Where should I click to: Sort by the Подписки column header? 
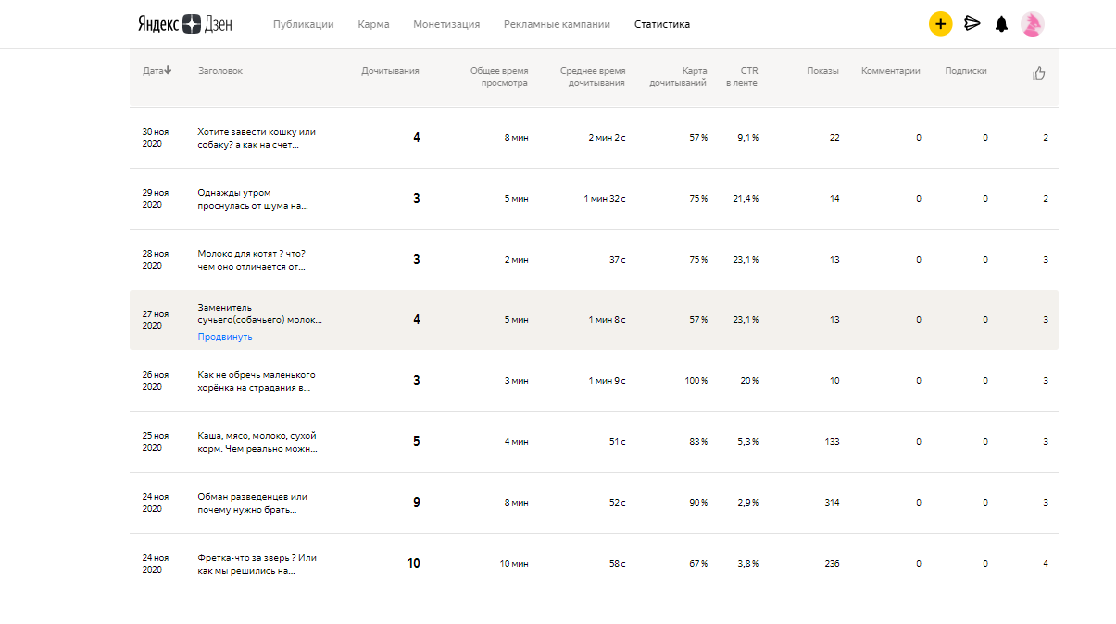click(966, 70)
